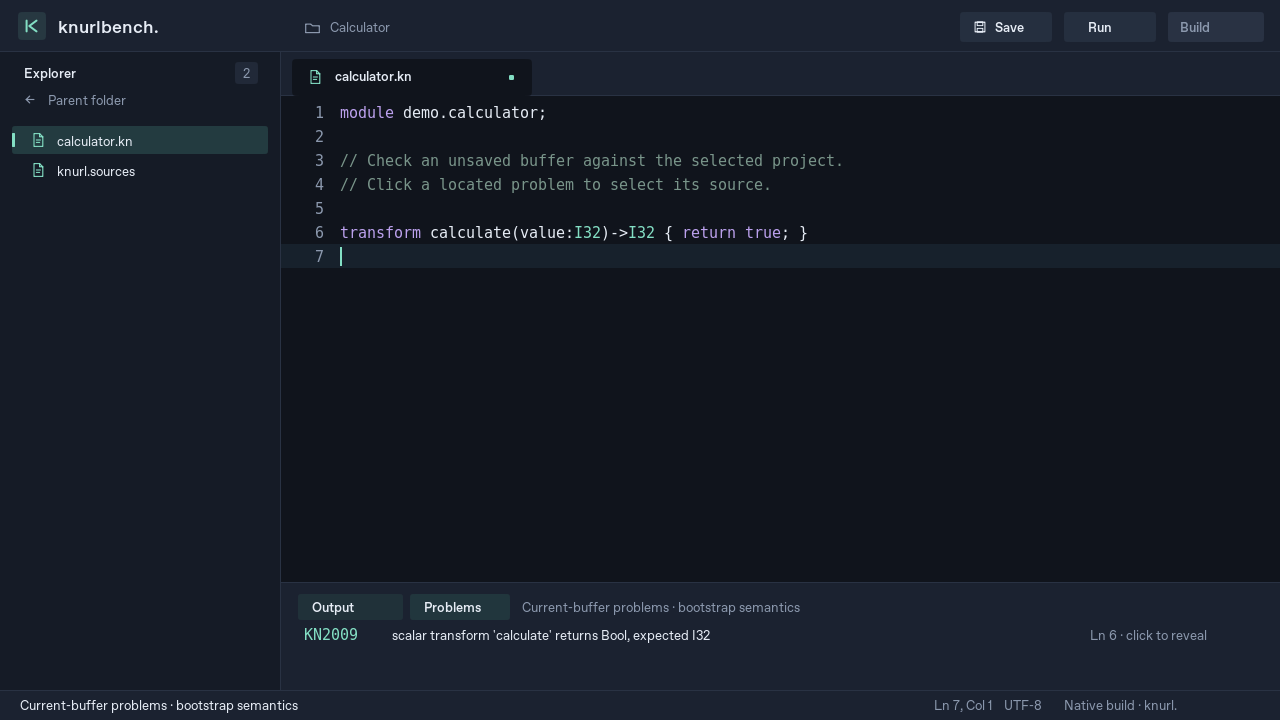Image resolution: width=1280 pixels, height=720 pixels.
Task: Click the comment starting 'Check an unsaved buffer'
Action: (592, 161)
